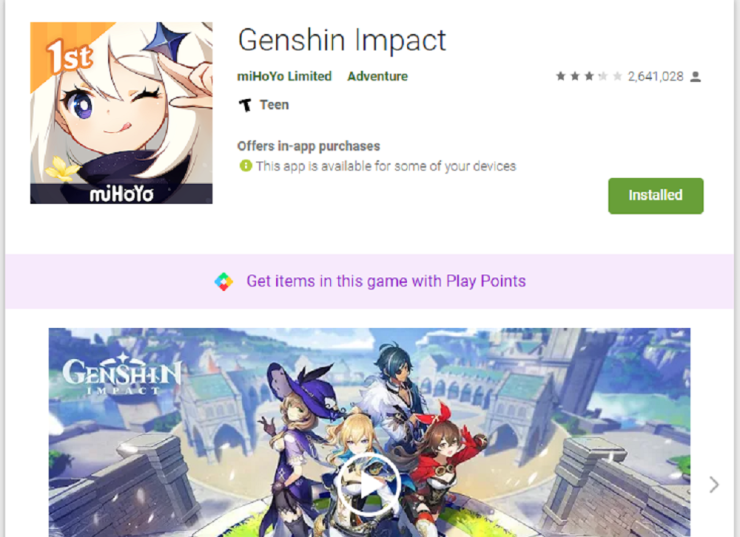Open the miHoYo Limited developer link
The image size is (740, 537).
(x=284, y=76)
